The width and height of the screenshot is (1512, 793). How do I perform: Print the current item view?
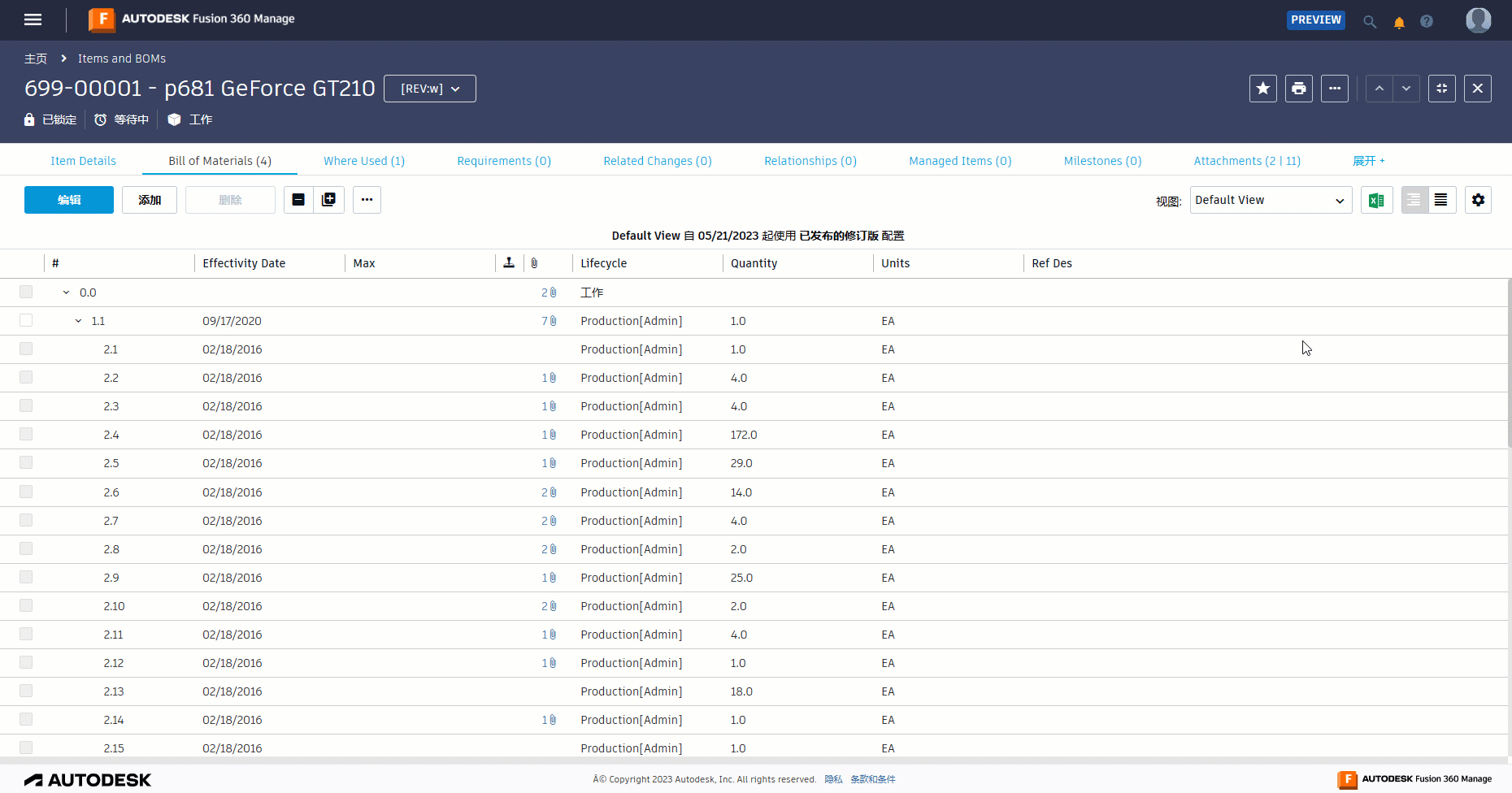pos(1298,89)
